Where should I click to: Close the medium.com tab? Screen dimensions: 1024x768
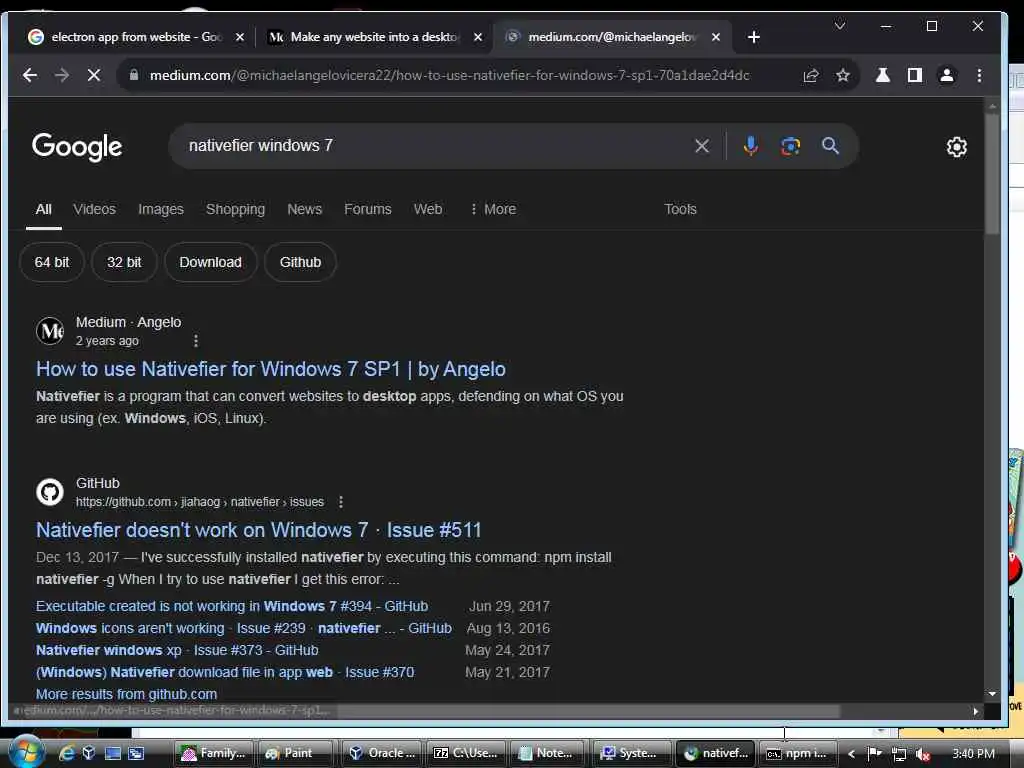(716, 37)
